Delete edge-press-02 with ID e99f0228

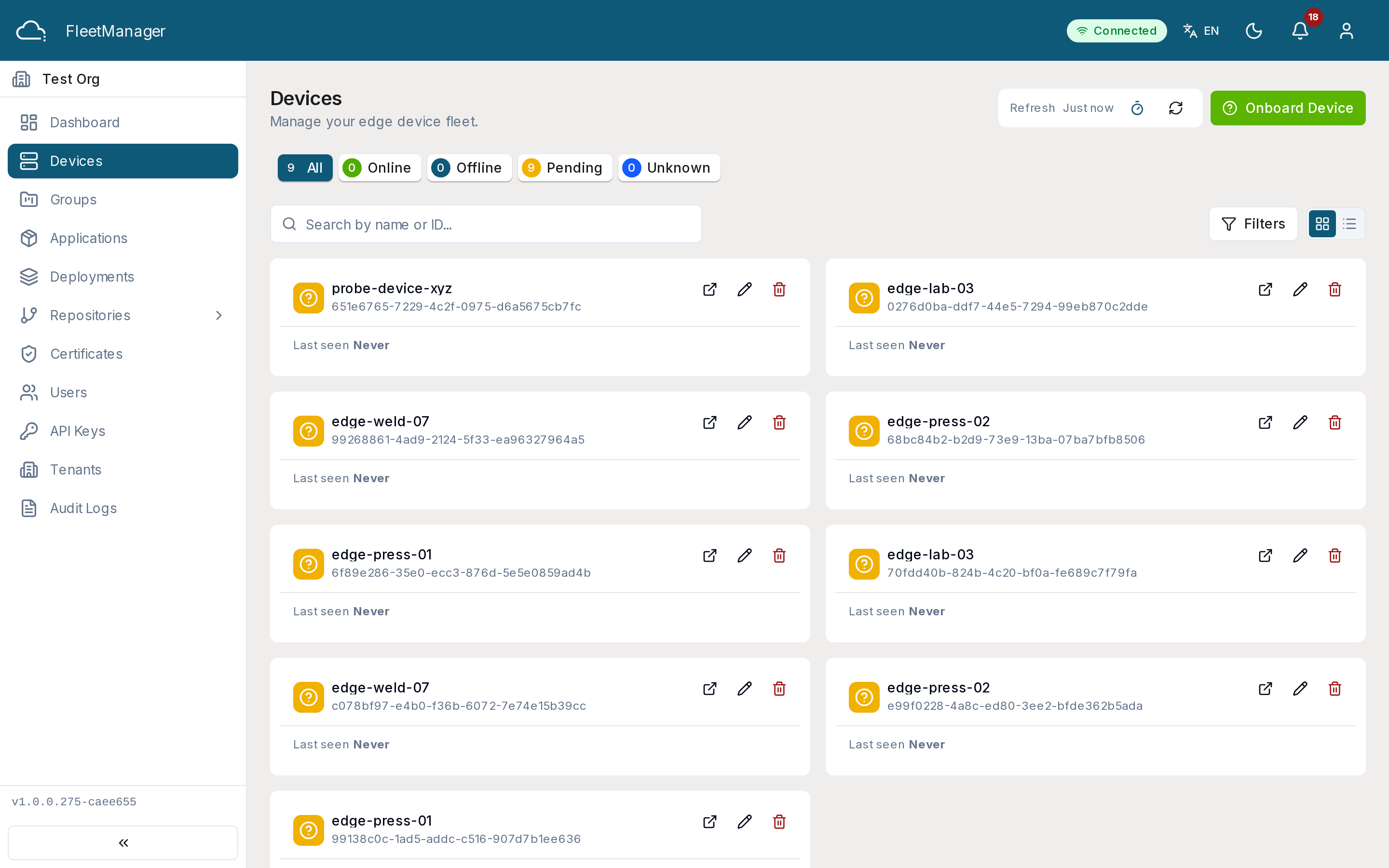pyautogui.click(x=1335, y=689)
